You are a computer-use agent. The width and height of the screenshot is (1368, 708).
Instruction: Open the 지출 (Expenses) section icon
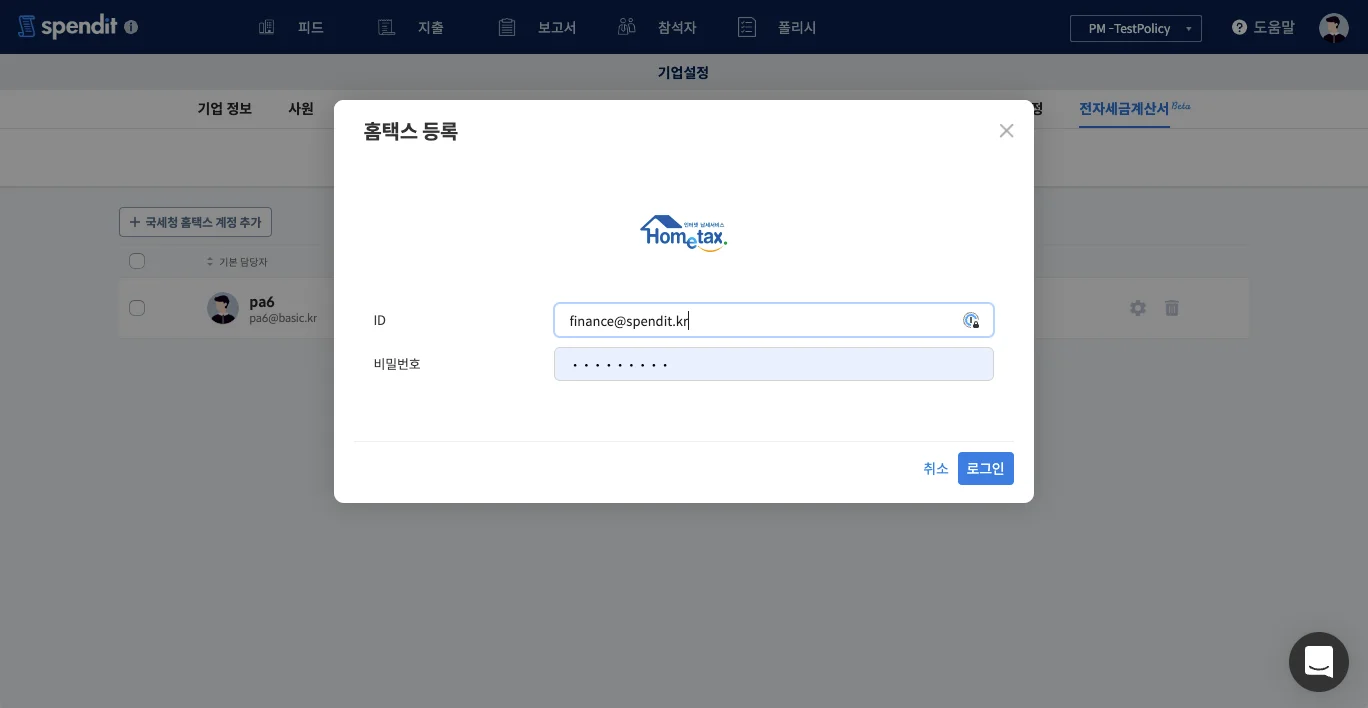(x=386, y=27)
